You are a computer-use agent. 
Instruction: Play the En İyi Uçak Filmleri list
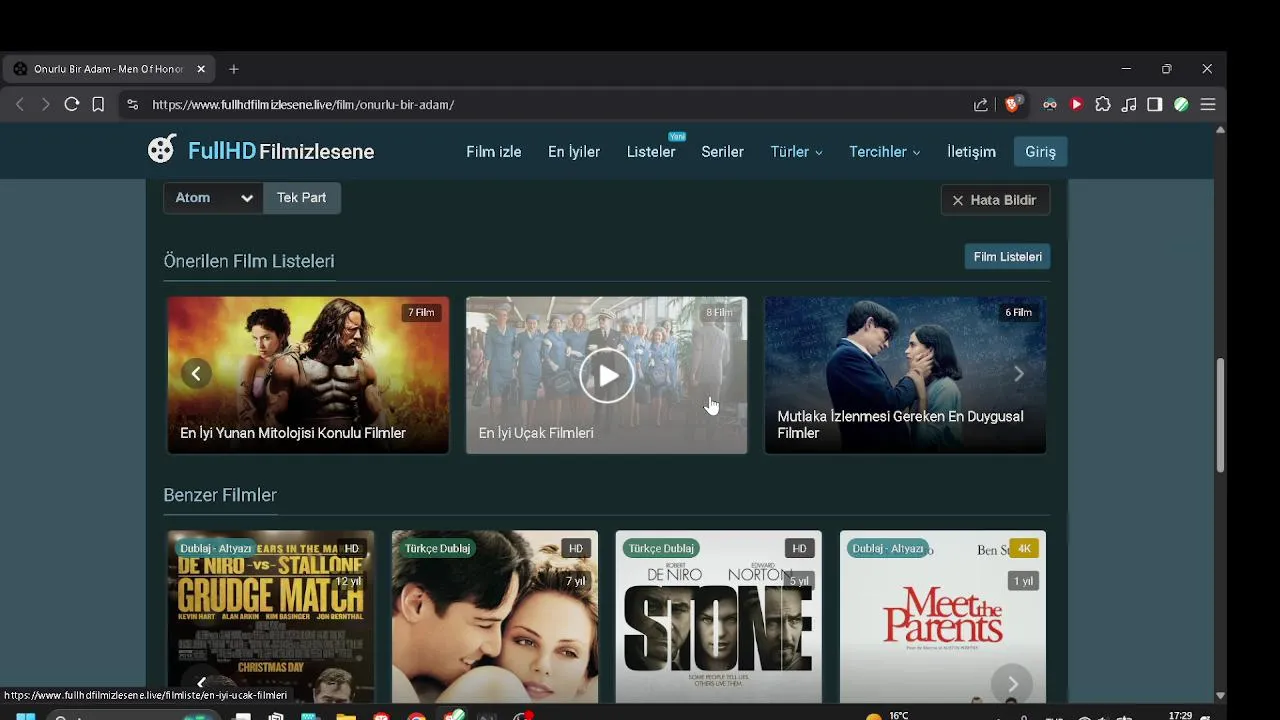click(x=607, y=376)
